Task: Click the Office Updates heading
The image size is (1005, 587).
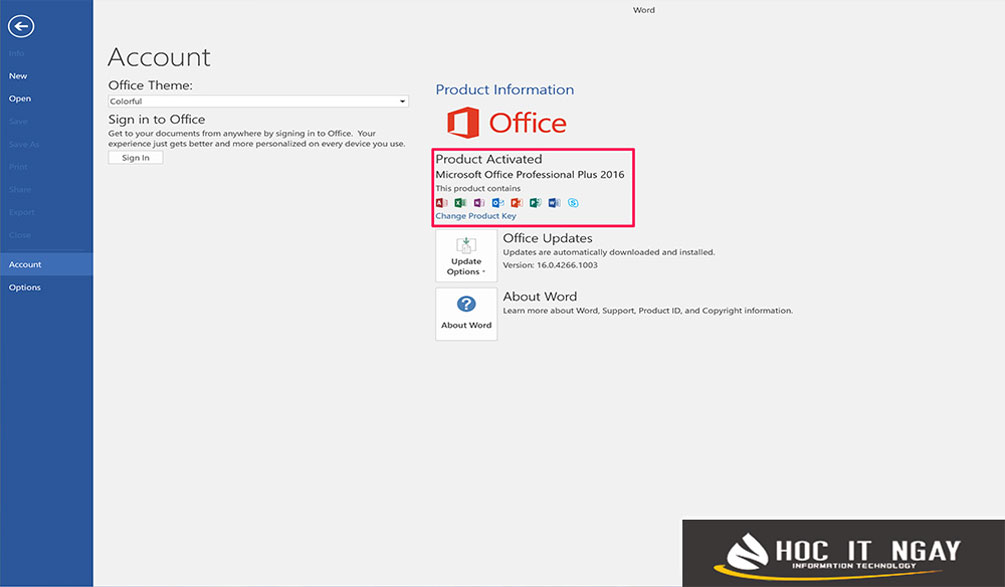Action: coord(547,238)
